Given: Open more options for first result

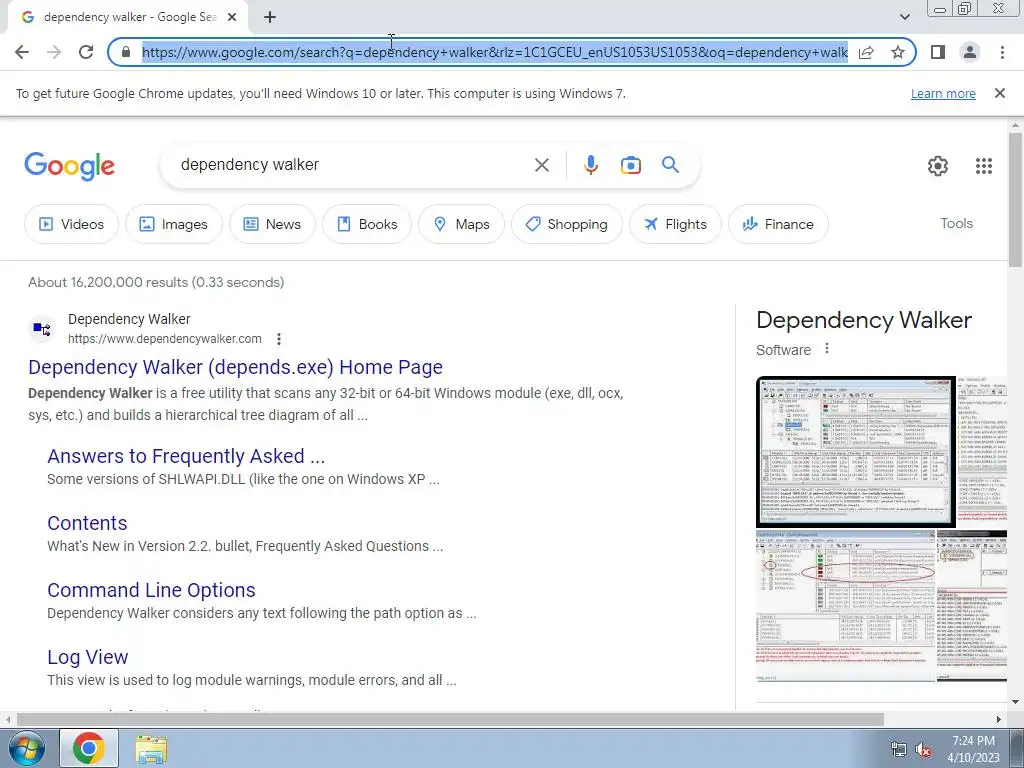Looking at the screenshot, I should pyautogui.click(x=279, y=339).
